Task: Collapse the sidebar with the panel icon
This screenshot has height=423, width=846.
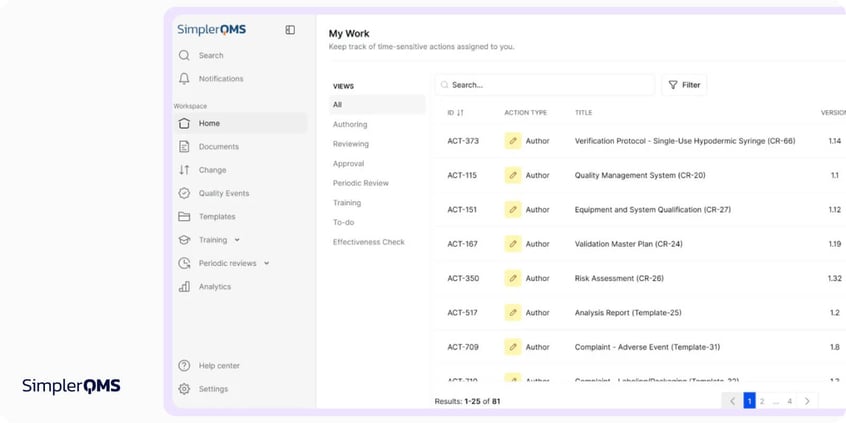Action: 290,30
